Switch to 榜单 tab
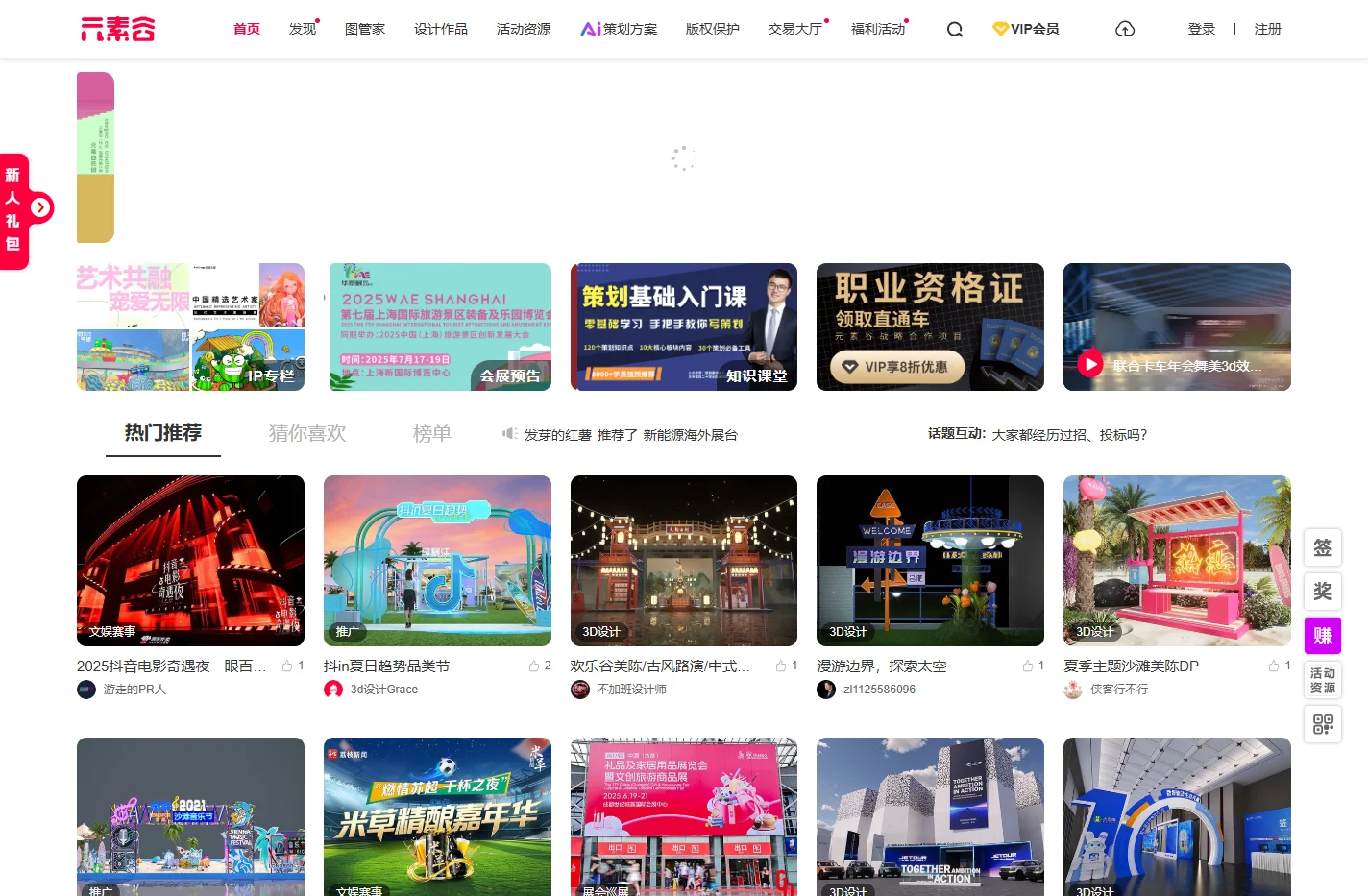 [432, 433]
